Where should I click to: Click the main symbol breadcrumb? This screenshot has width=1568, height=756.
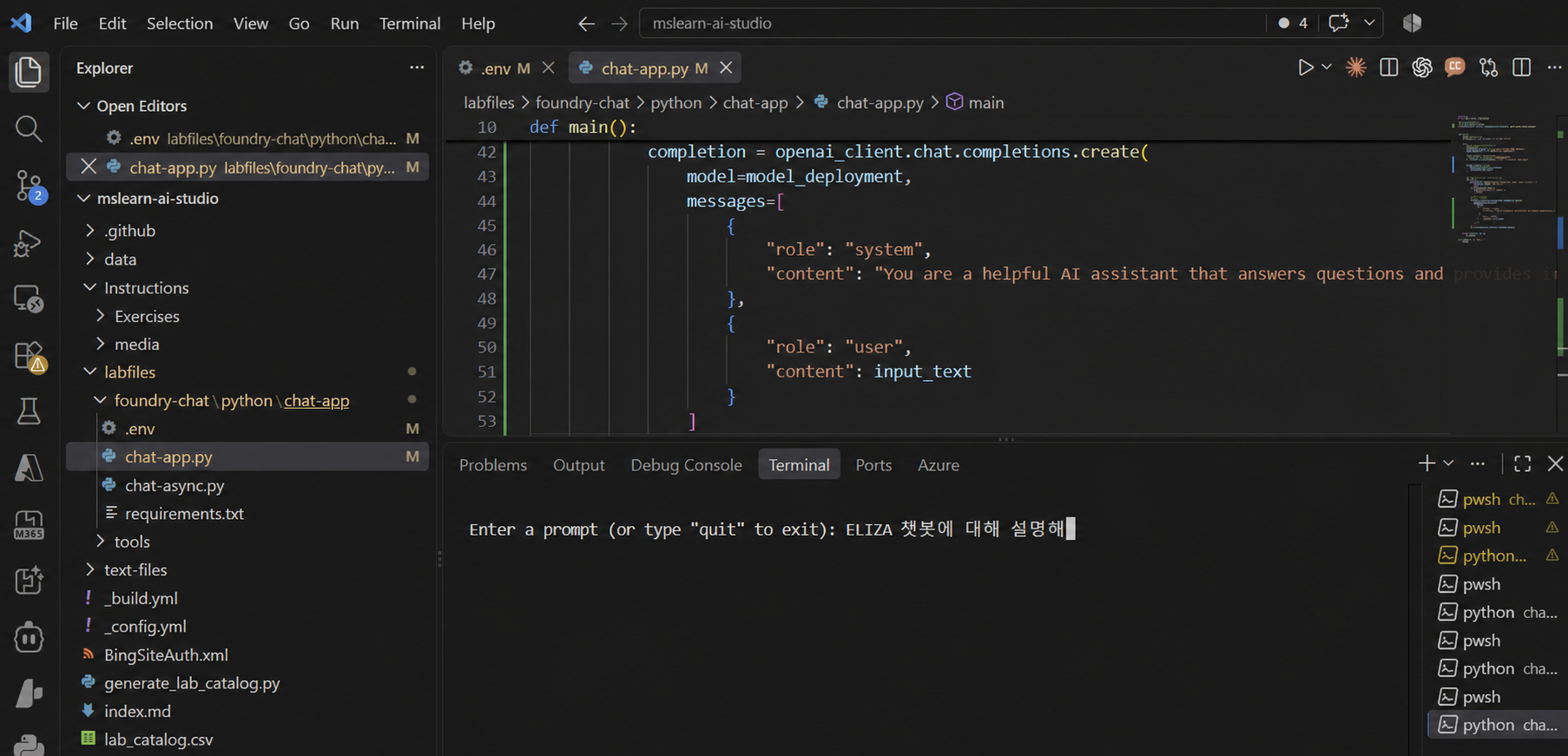975,102
